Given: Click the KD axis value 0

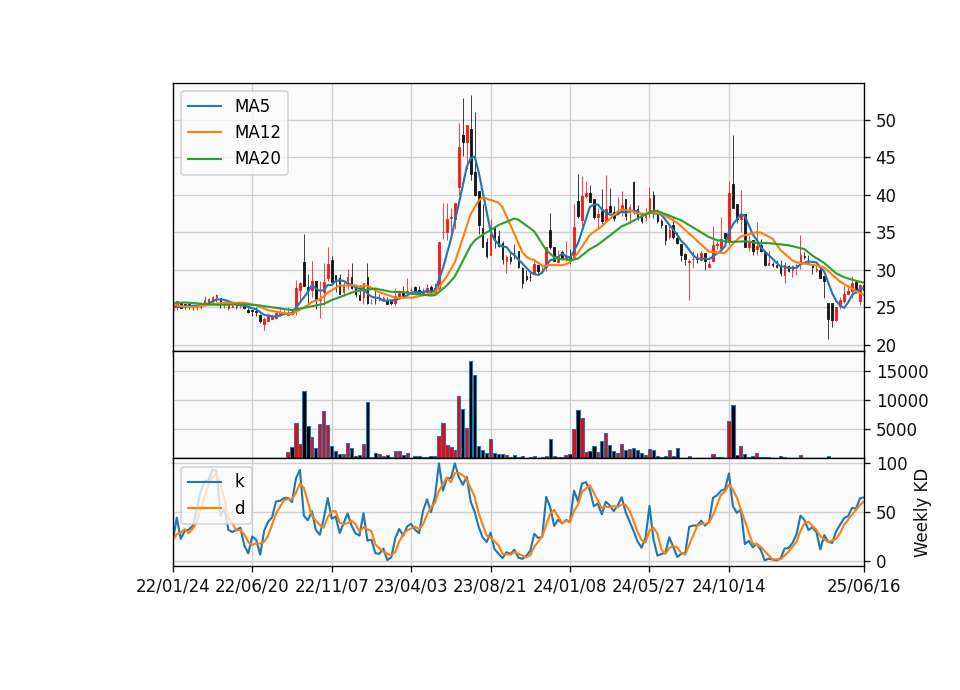Looking at the screenshot, I should point(881,561).
